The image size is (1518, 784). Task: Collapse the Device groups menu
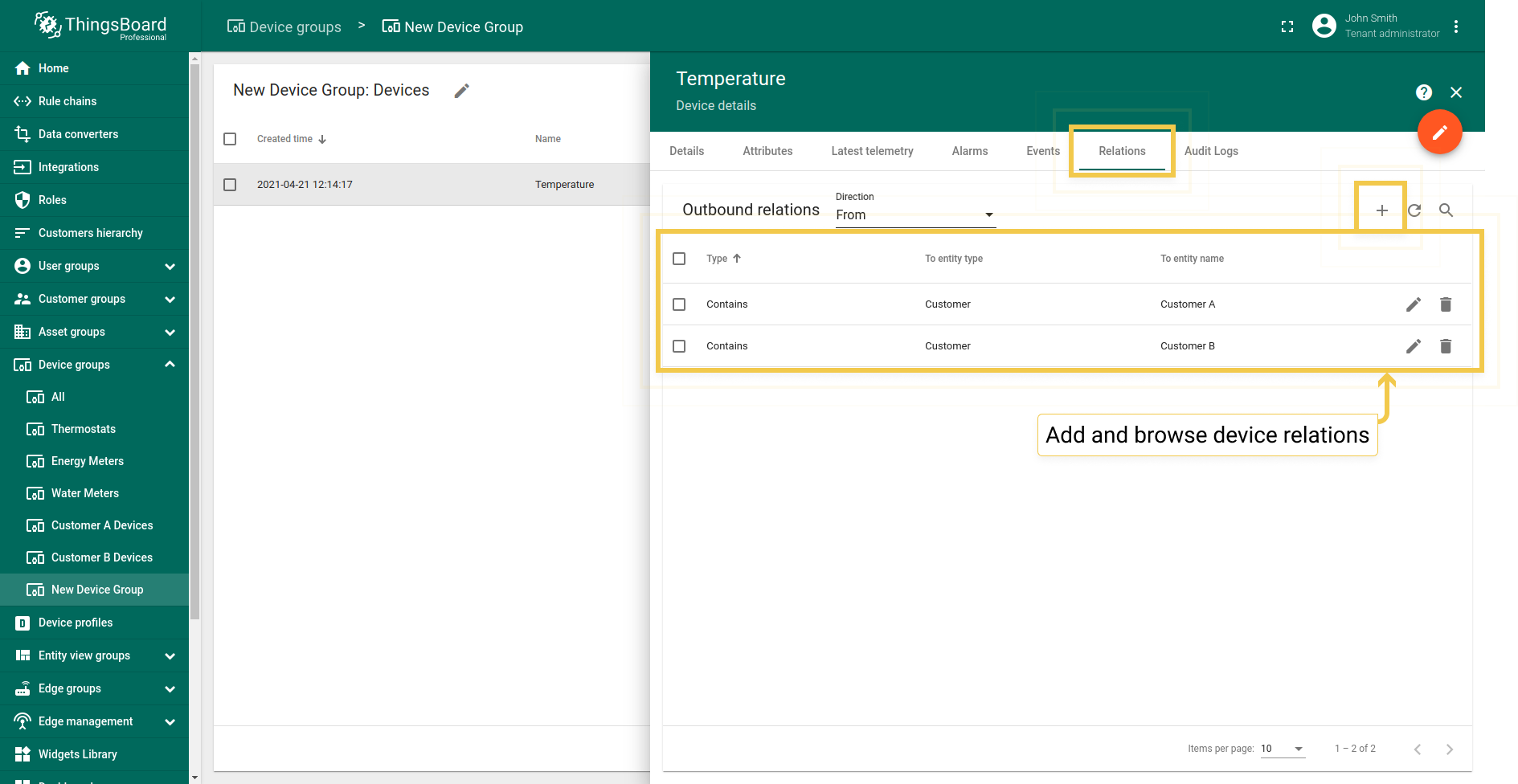point(170,365)
